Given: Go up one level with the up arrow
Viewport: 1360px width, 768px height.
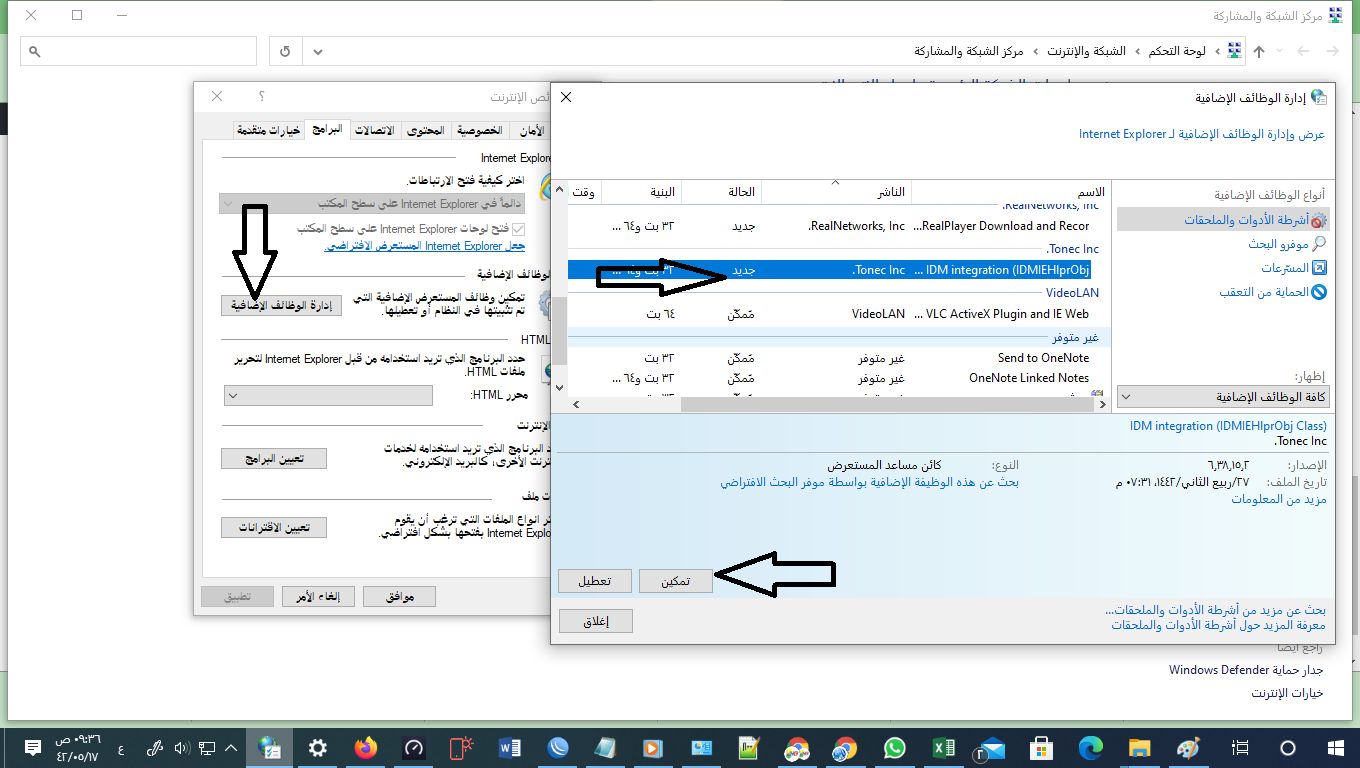Looking at the screenshot, I should point(1259,51).
